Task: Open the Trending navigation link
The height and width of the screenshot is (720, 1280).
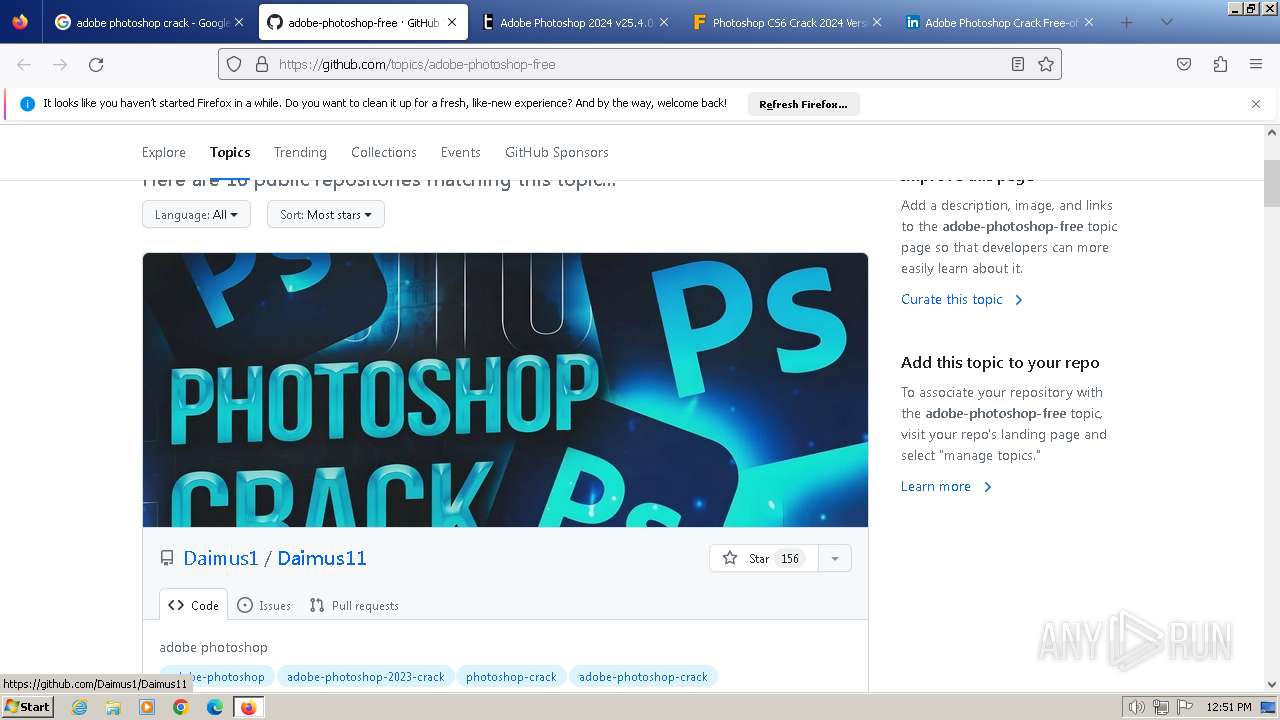Action: pyautogui.click(x=300, y=152)
